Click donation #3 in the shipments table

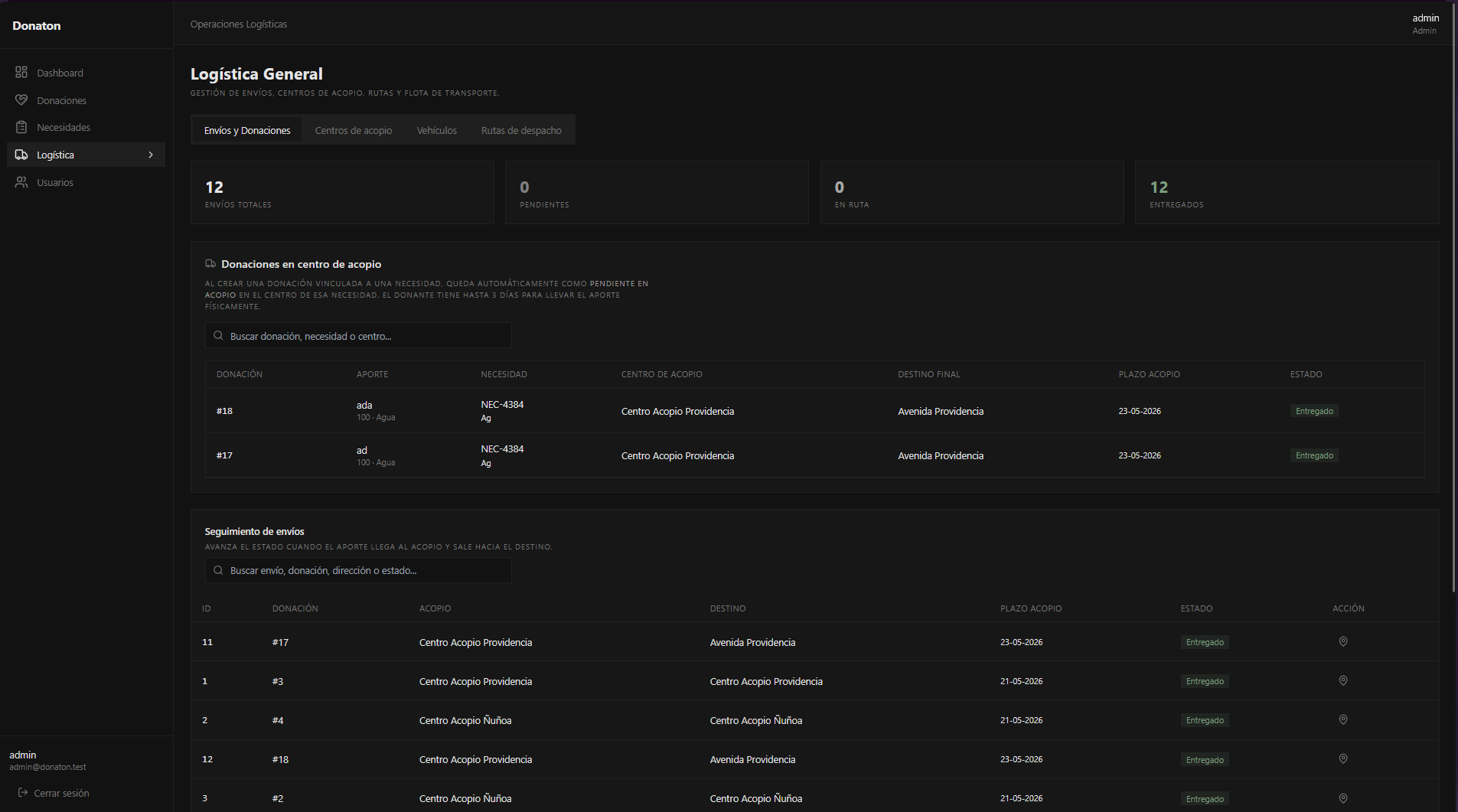pyautogui.click(x=278, y=681)
